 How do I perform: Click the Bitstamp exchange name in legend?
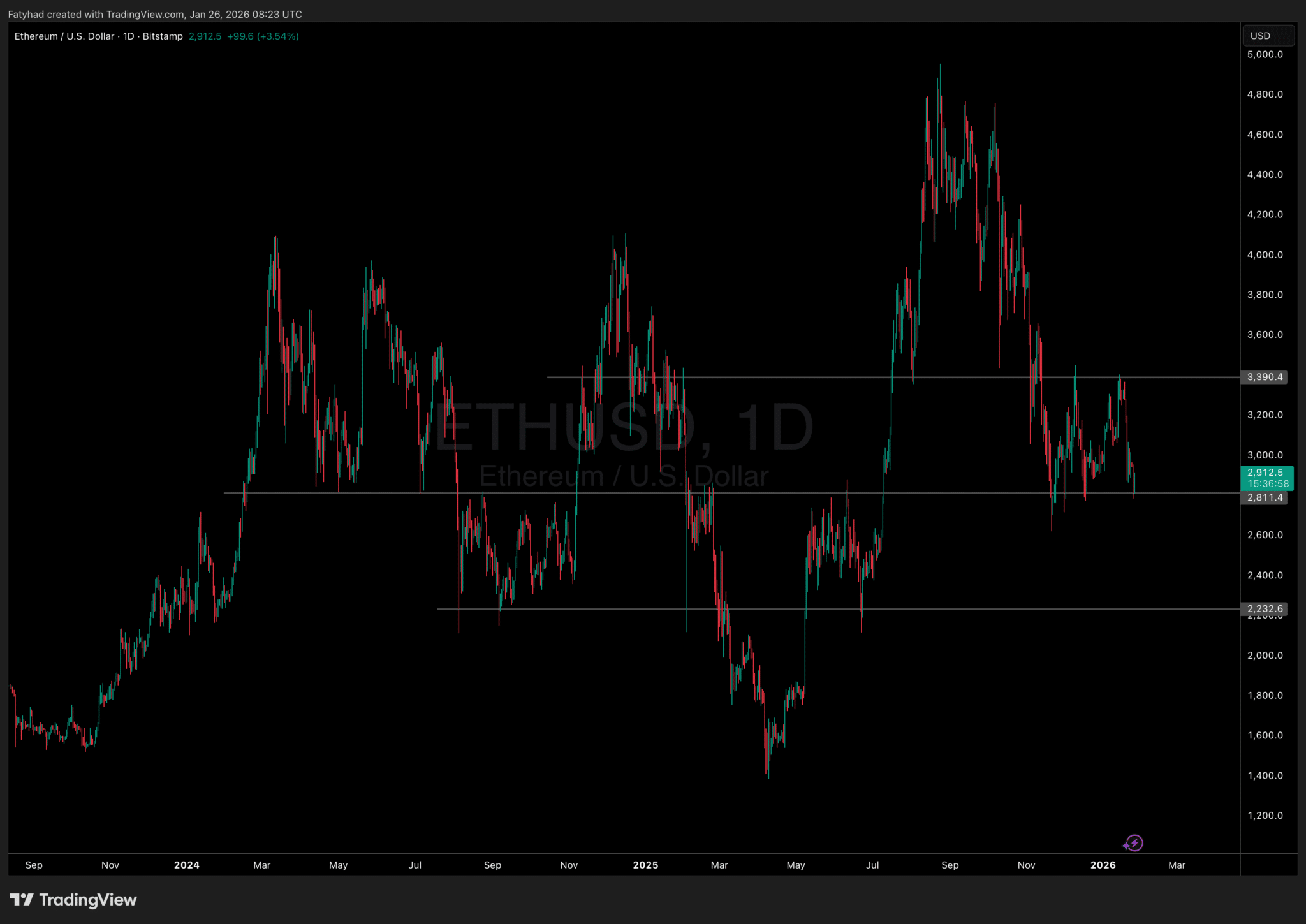(x=163, y=36)
